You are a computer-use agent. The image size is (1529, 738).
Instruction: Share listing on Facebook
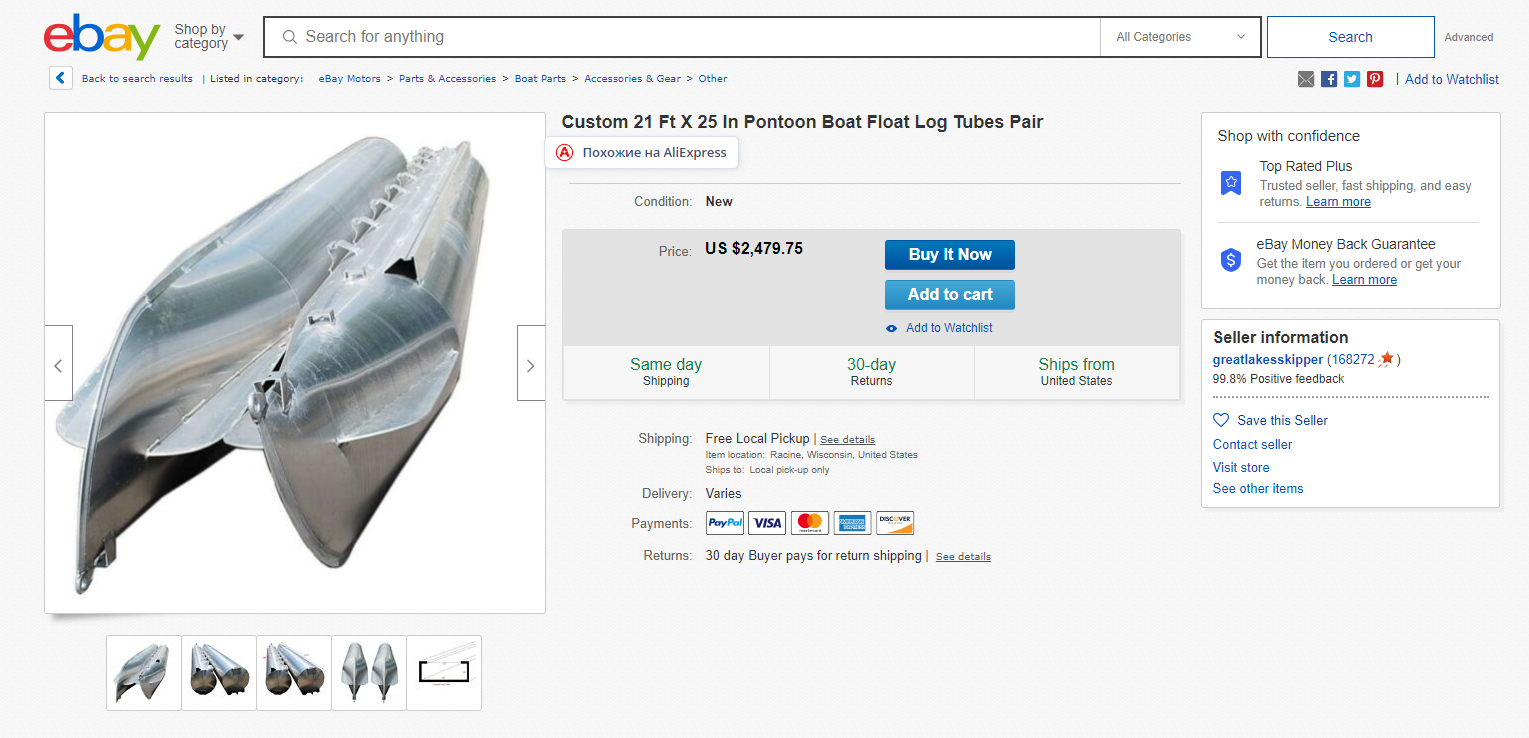coord(1329,79)
